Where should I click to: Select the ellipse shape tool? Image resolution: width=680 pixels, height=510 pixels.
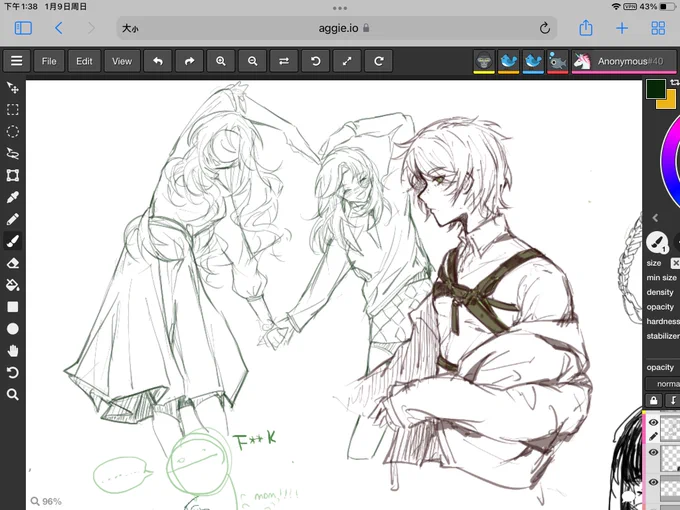pyautogui.click(x=13, y=329)
